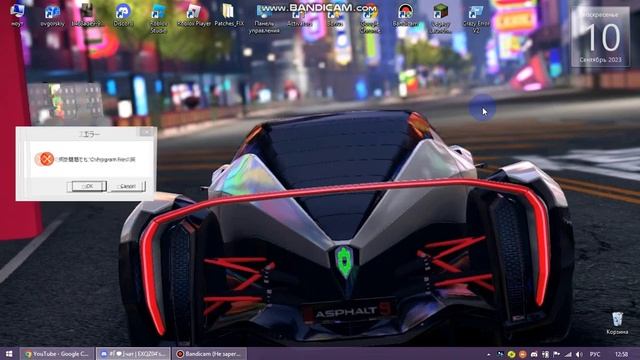Open the computer icon on the desktop
This screenshot has width=640, height=360.
coord(17,15)
